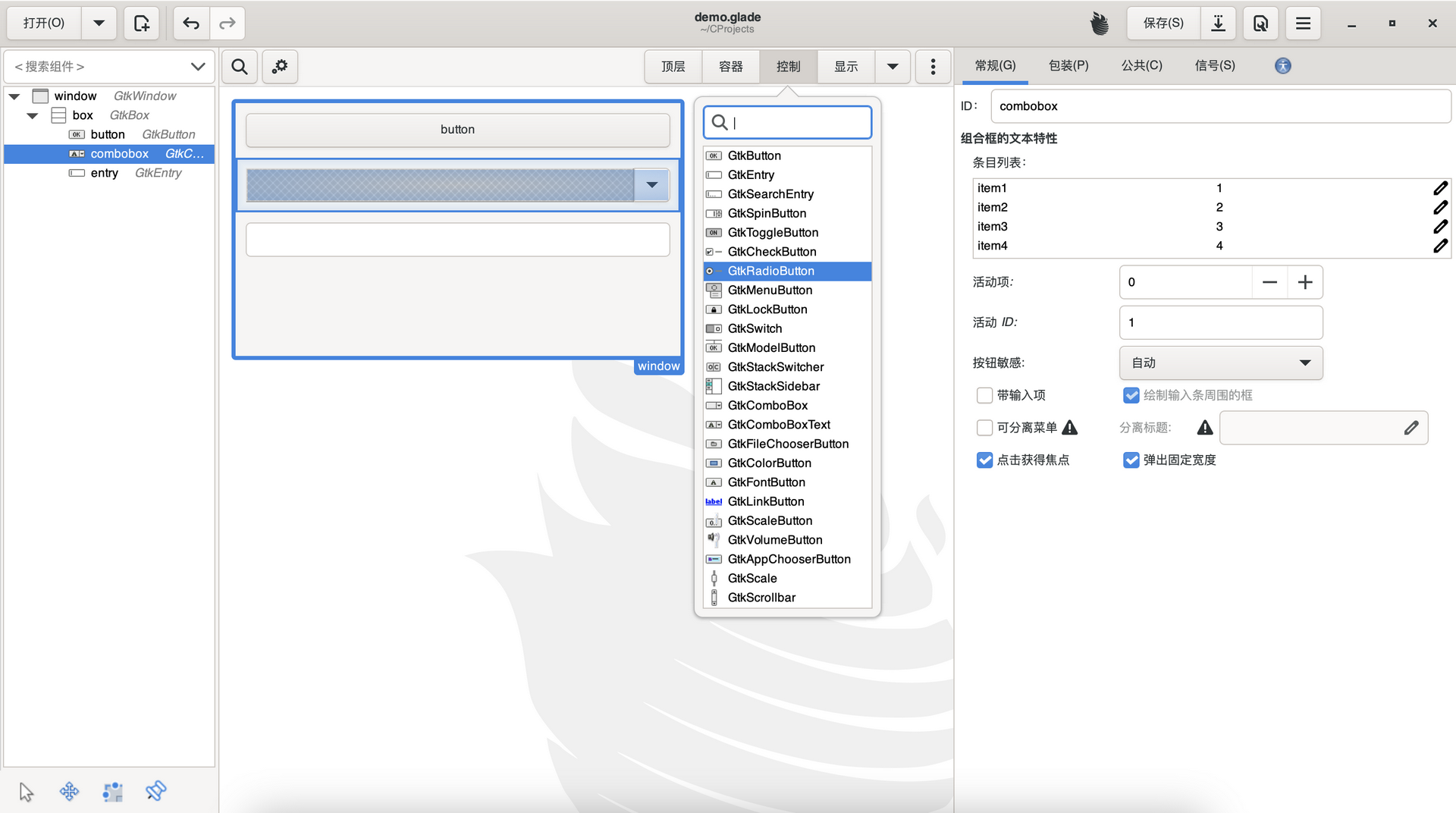Open the 按钮敏感 dropdown

(1221, 363)
